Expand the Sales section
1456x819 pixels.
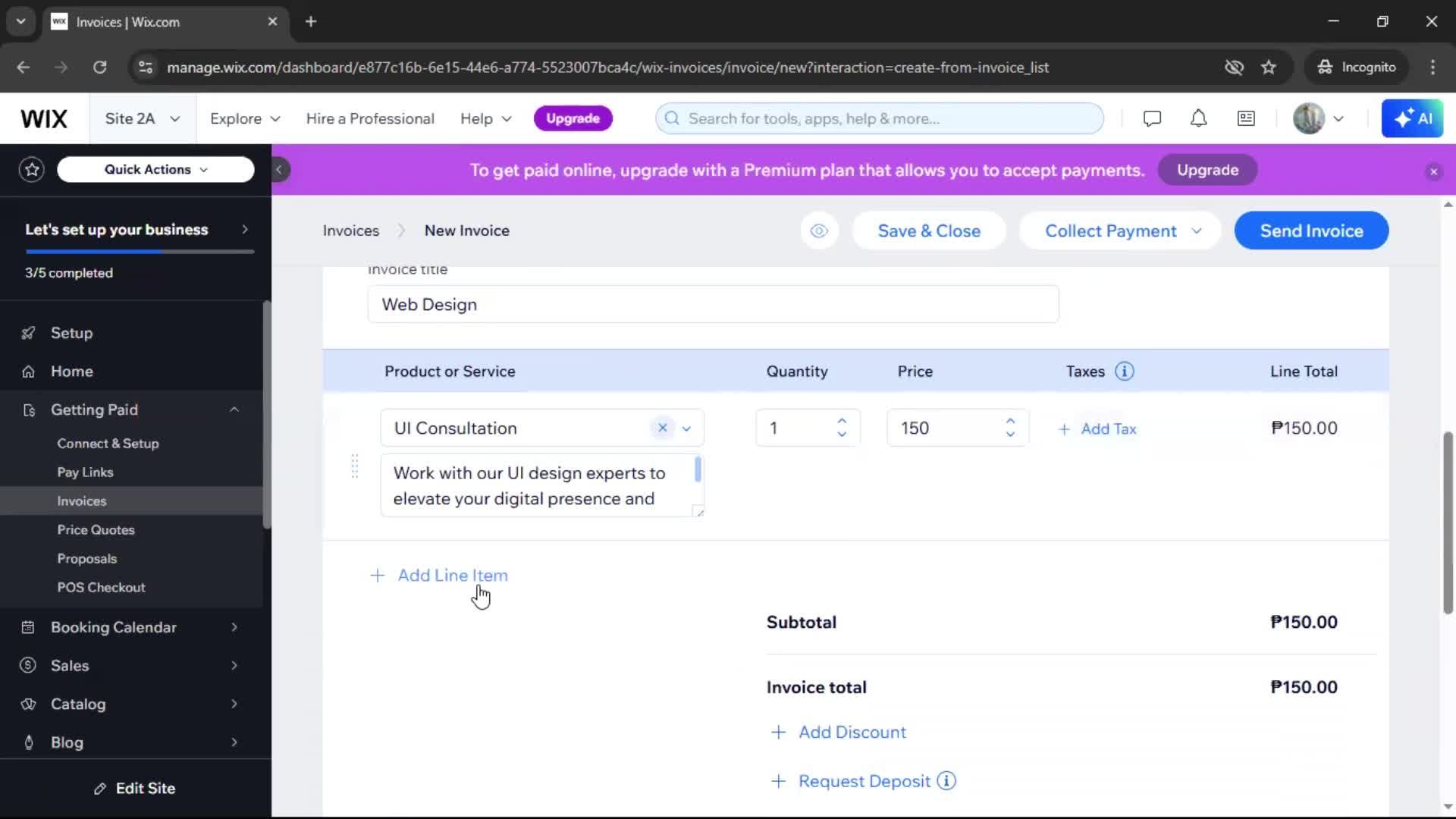(234, 666)
